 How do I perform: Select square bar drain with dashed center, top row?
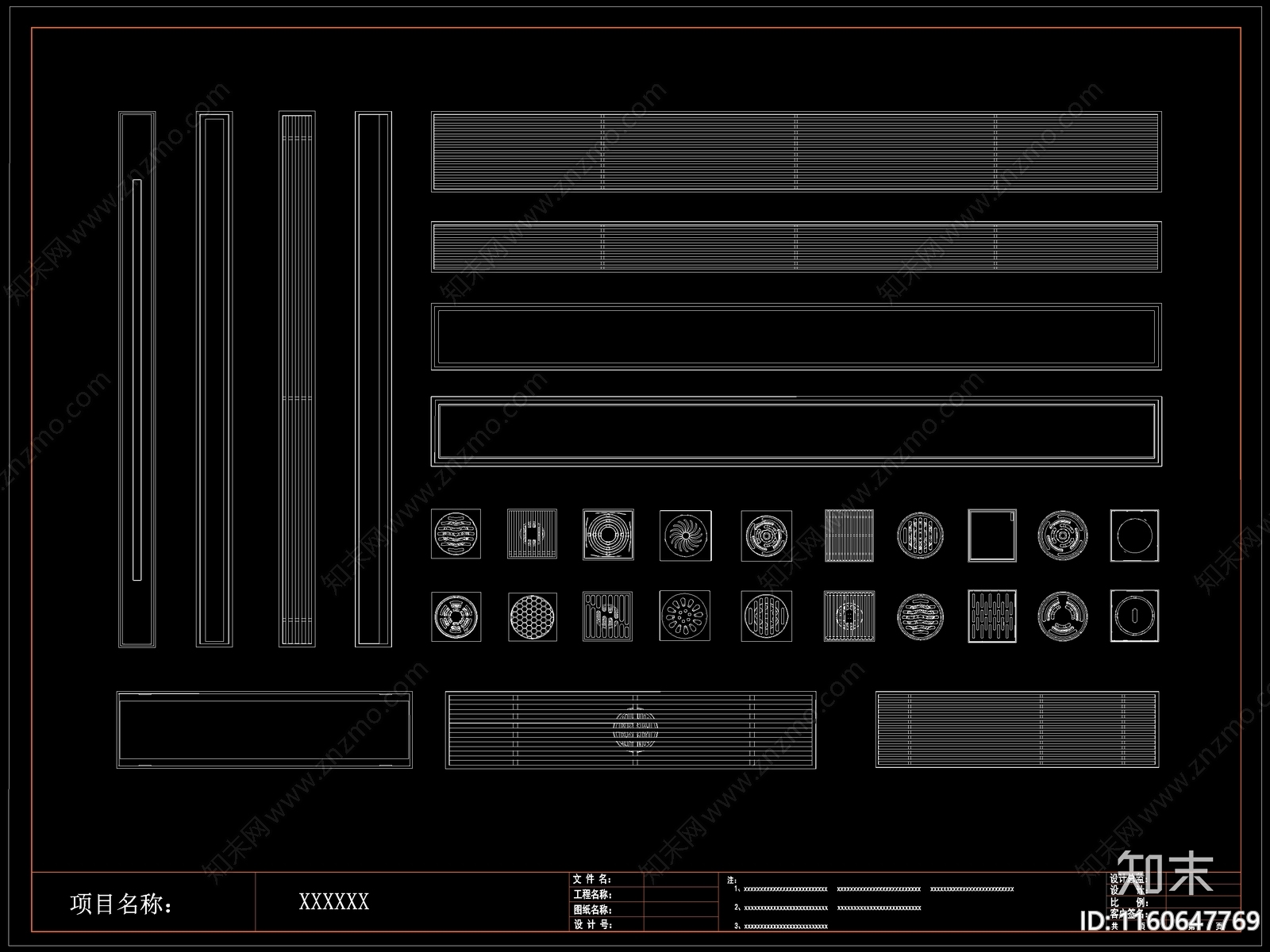point(532,535)
